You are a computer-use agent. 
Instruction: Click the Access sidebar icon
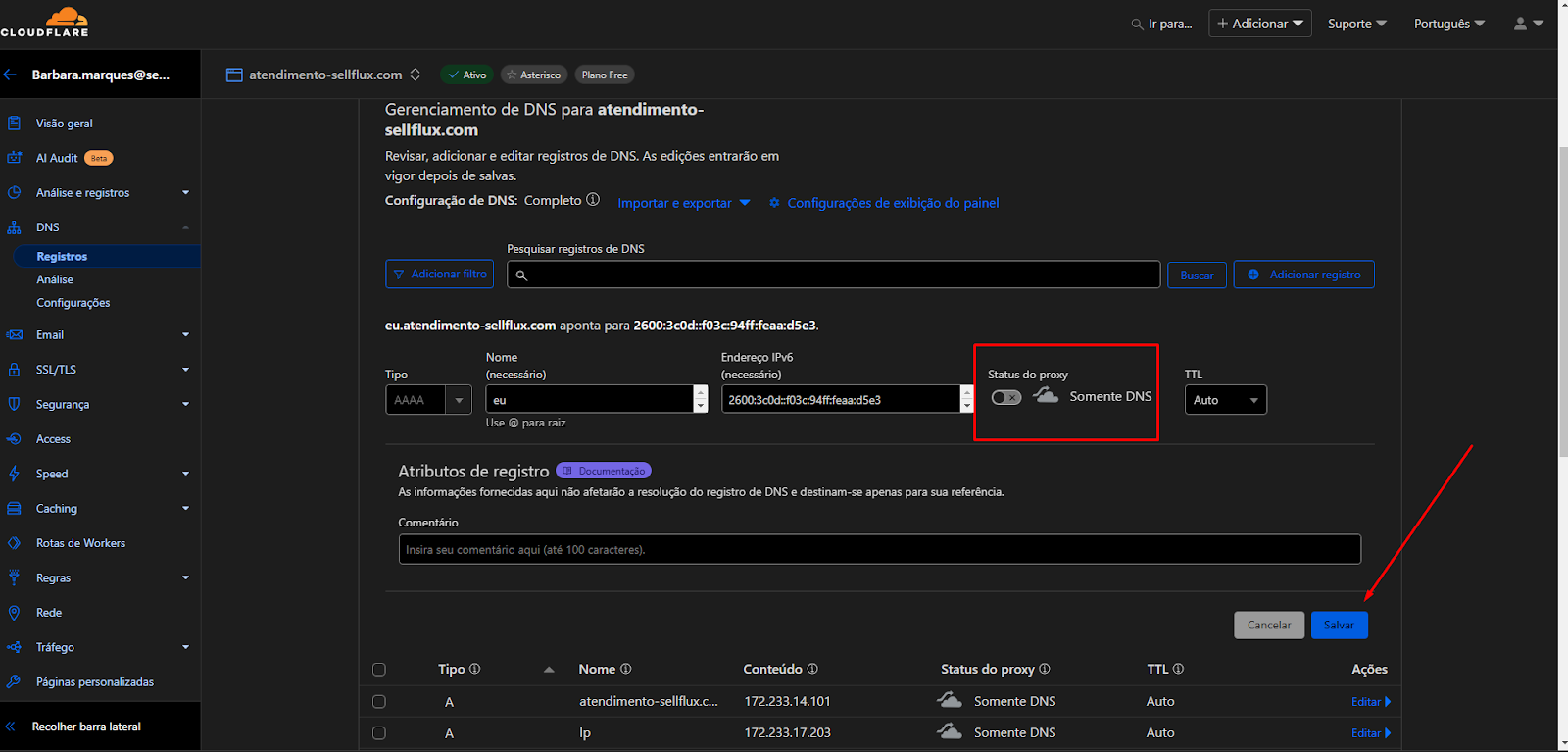point(14,439)
